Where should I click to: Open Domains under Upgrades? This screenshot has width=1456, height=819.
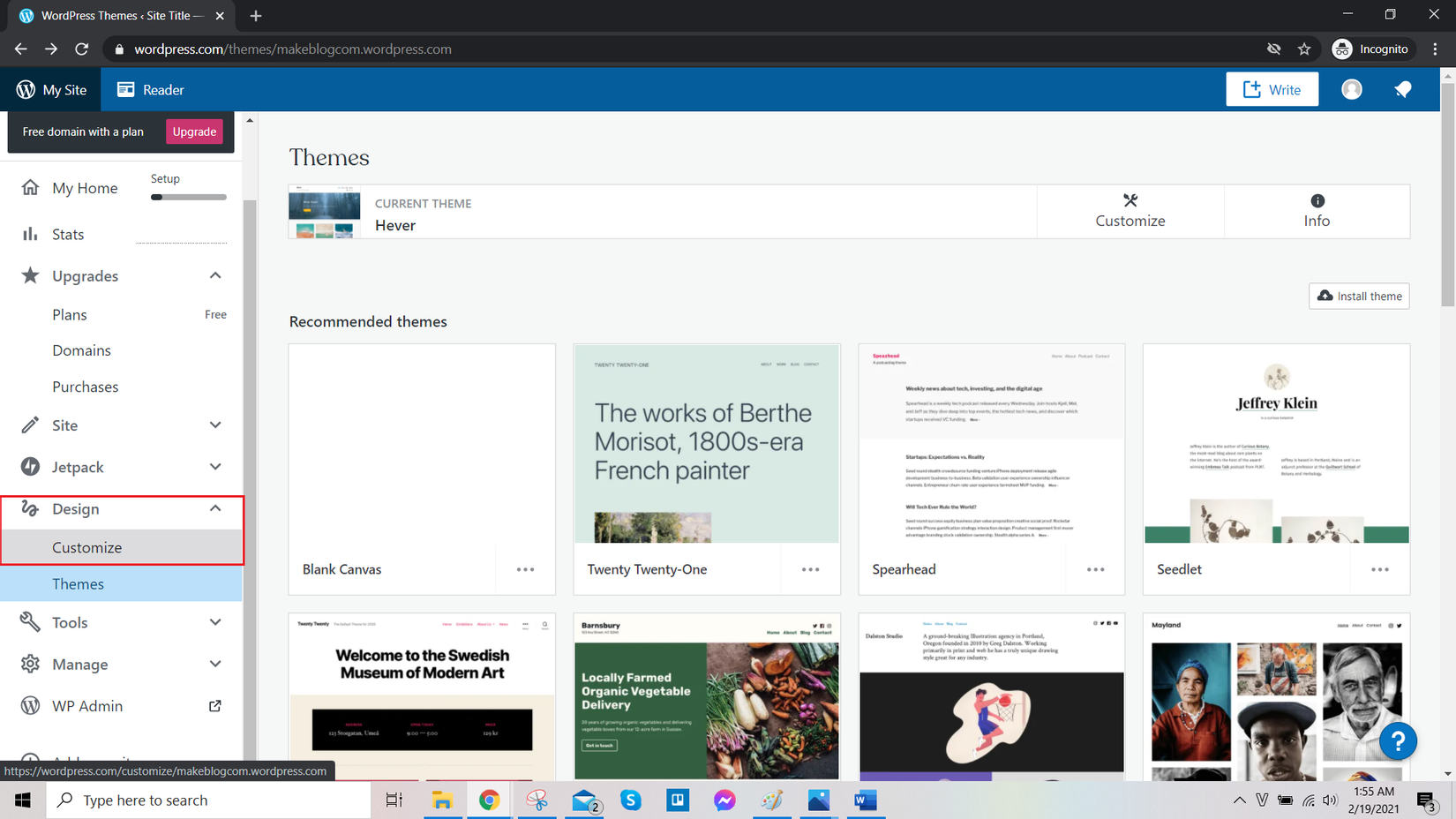tap(81, 350)
